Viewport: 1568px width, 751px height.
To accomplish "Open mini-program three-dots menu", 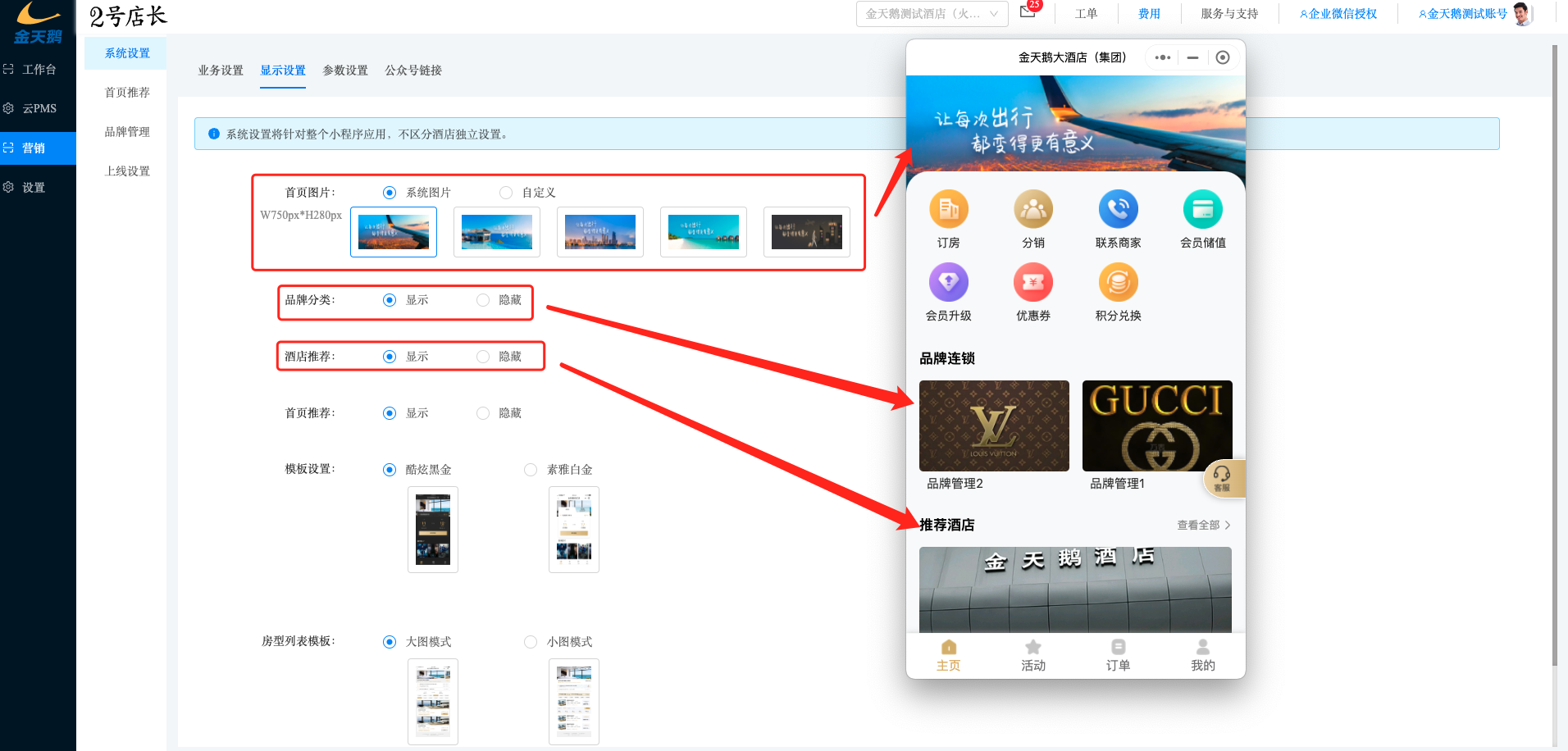I will pyautogui.click(x=1163, y=57).
